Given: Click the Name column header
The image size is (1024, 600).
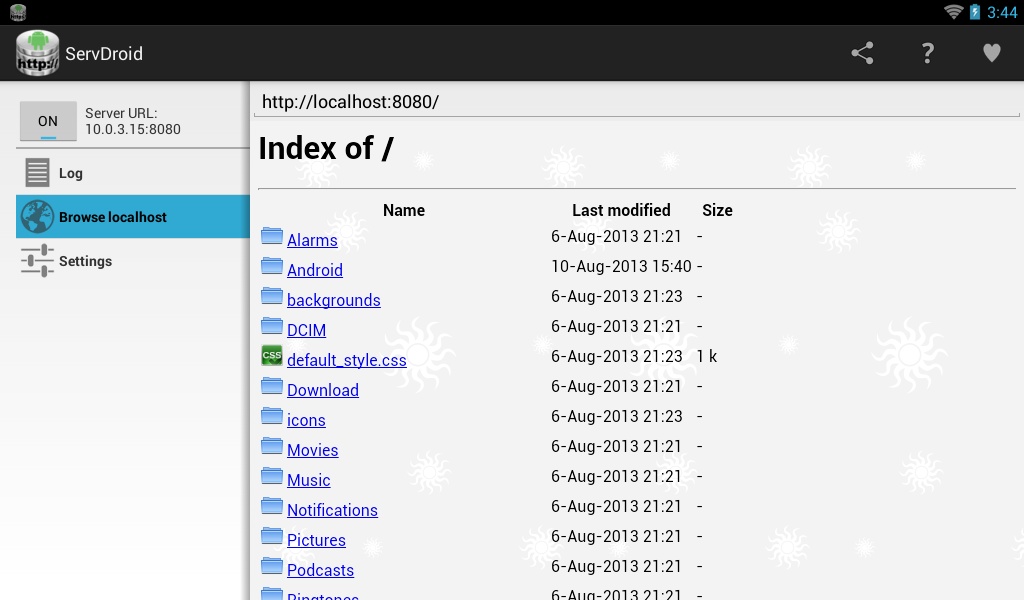Looking at the screenshot, I should [404, 210].
